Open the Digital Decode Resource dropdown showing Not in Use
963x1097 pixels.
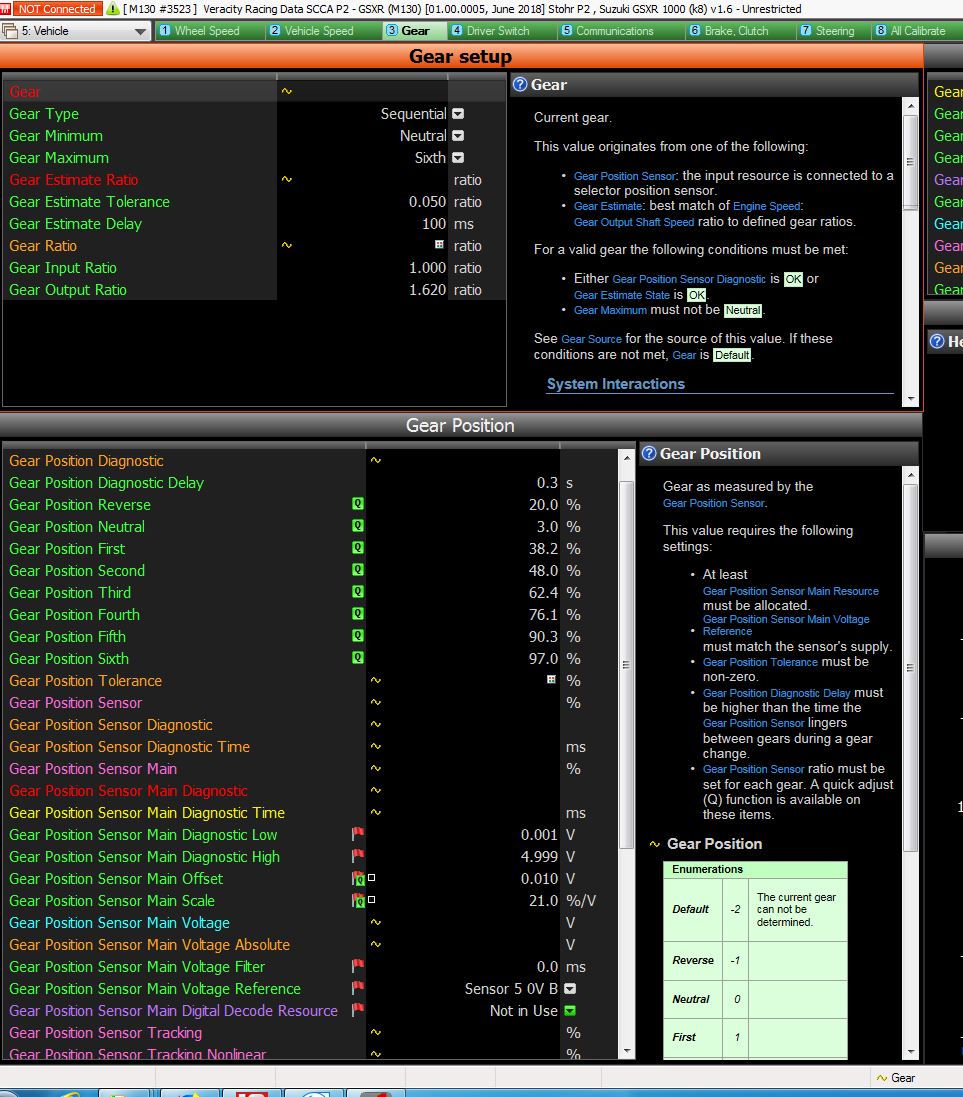[570, 1010]
